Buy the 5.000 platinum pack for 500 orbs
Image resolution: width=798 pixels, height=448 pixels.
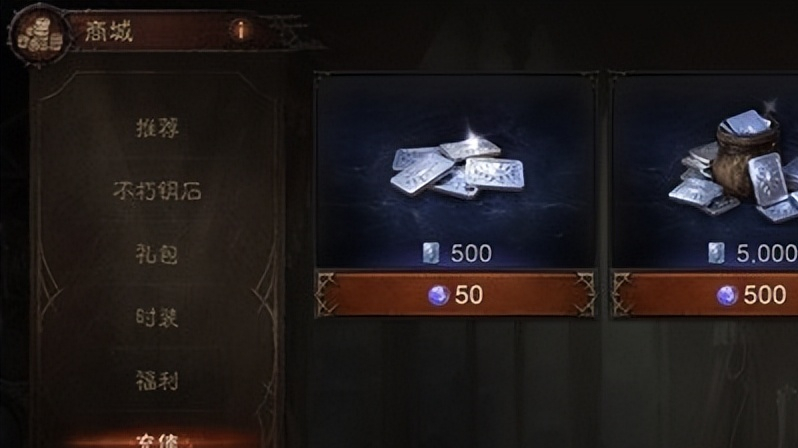(x=705, y=295)
